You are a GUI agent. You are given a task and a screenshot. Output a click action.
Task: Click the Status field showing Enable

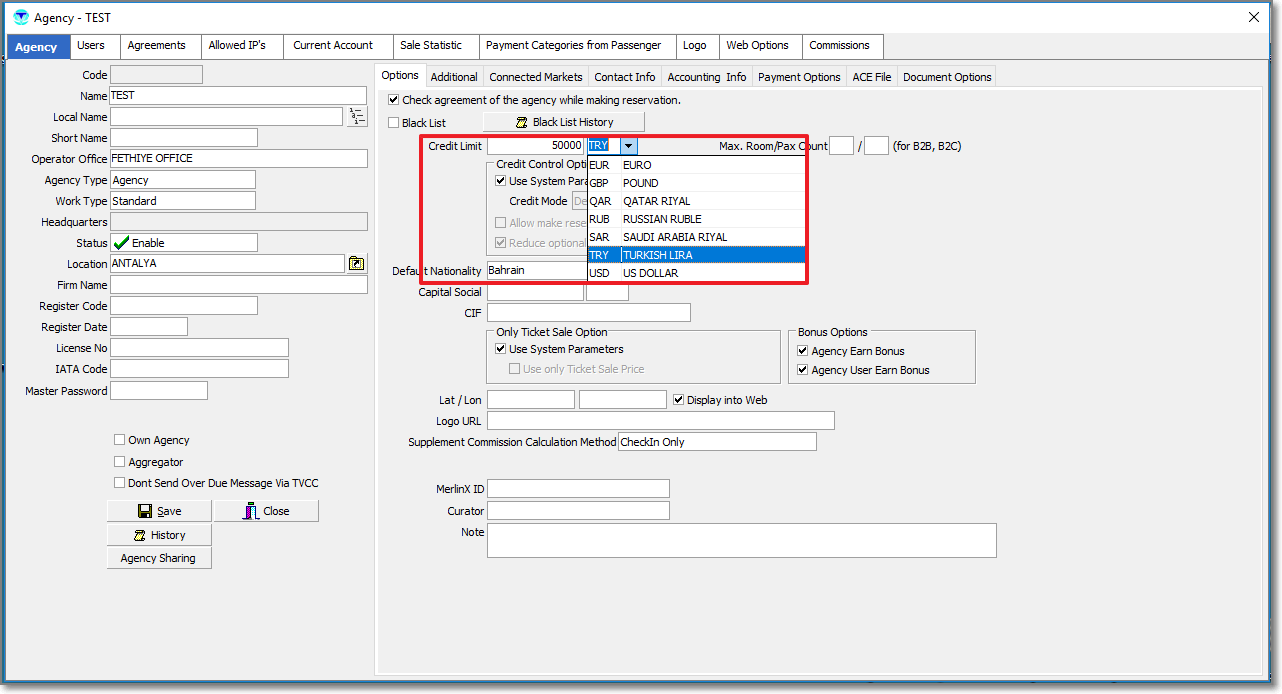pyautogui.click(x=184, y=243)
